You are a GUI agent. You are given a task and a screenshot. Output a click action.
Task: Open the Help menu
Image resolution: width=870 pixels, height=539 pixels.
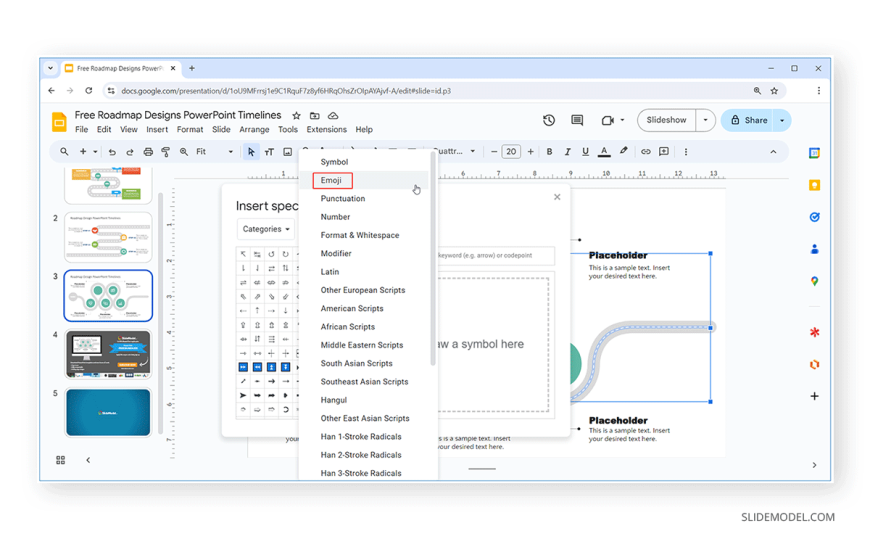[364, 129]
